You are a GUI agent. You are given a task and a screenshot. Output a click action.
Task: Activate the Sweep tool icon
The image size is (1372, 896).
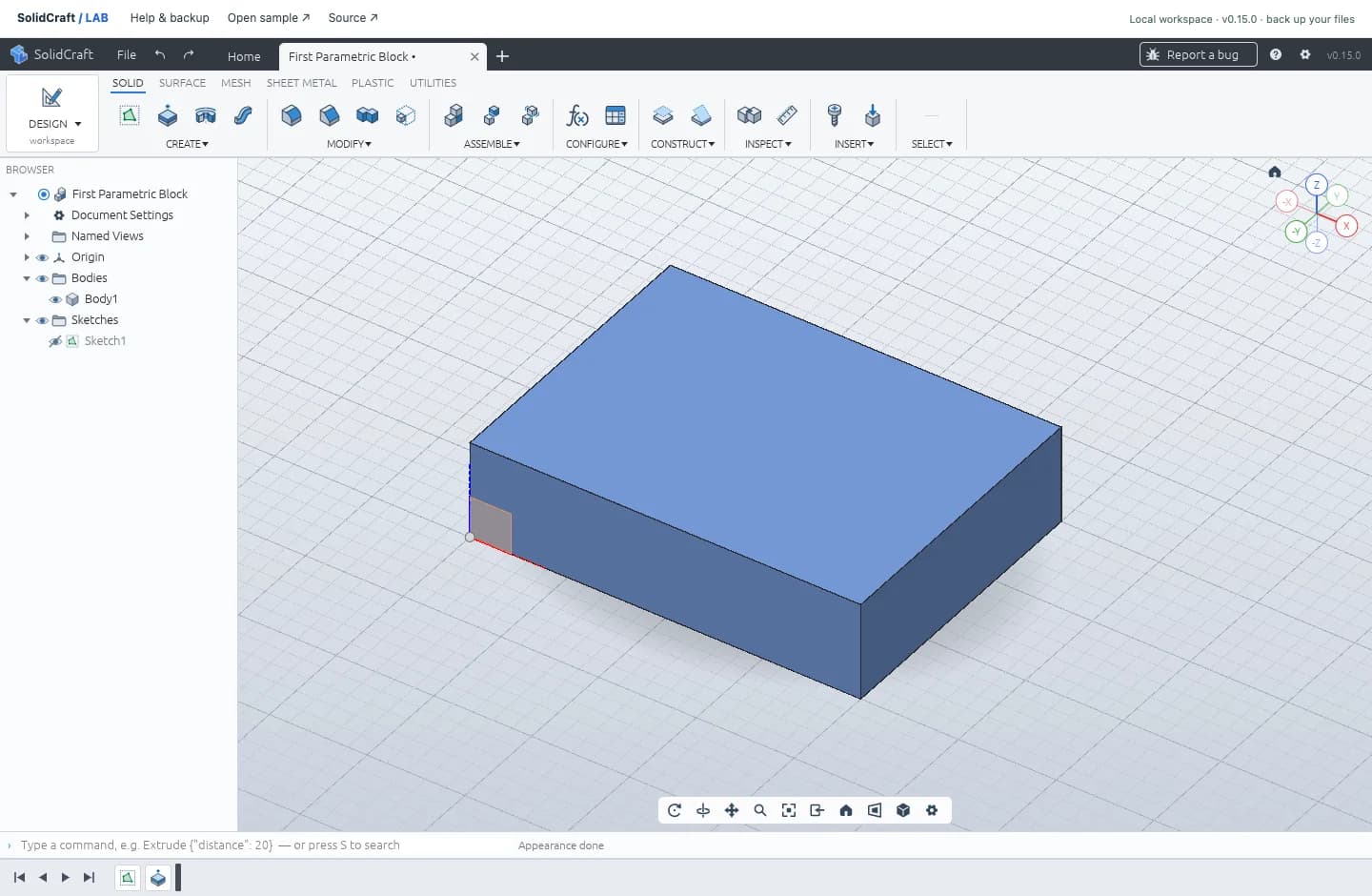(244, 115)
